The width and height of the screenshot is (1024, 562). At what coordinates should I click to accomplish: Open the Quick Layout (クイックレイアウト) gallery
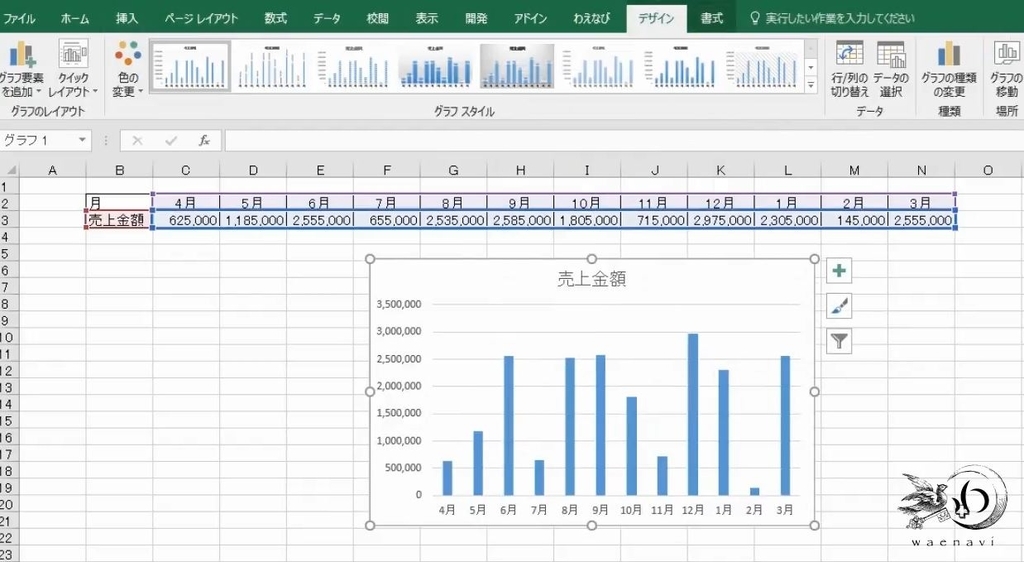72,69
